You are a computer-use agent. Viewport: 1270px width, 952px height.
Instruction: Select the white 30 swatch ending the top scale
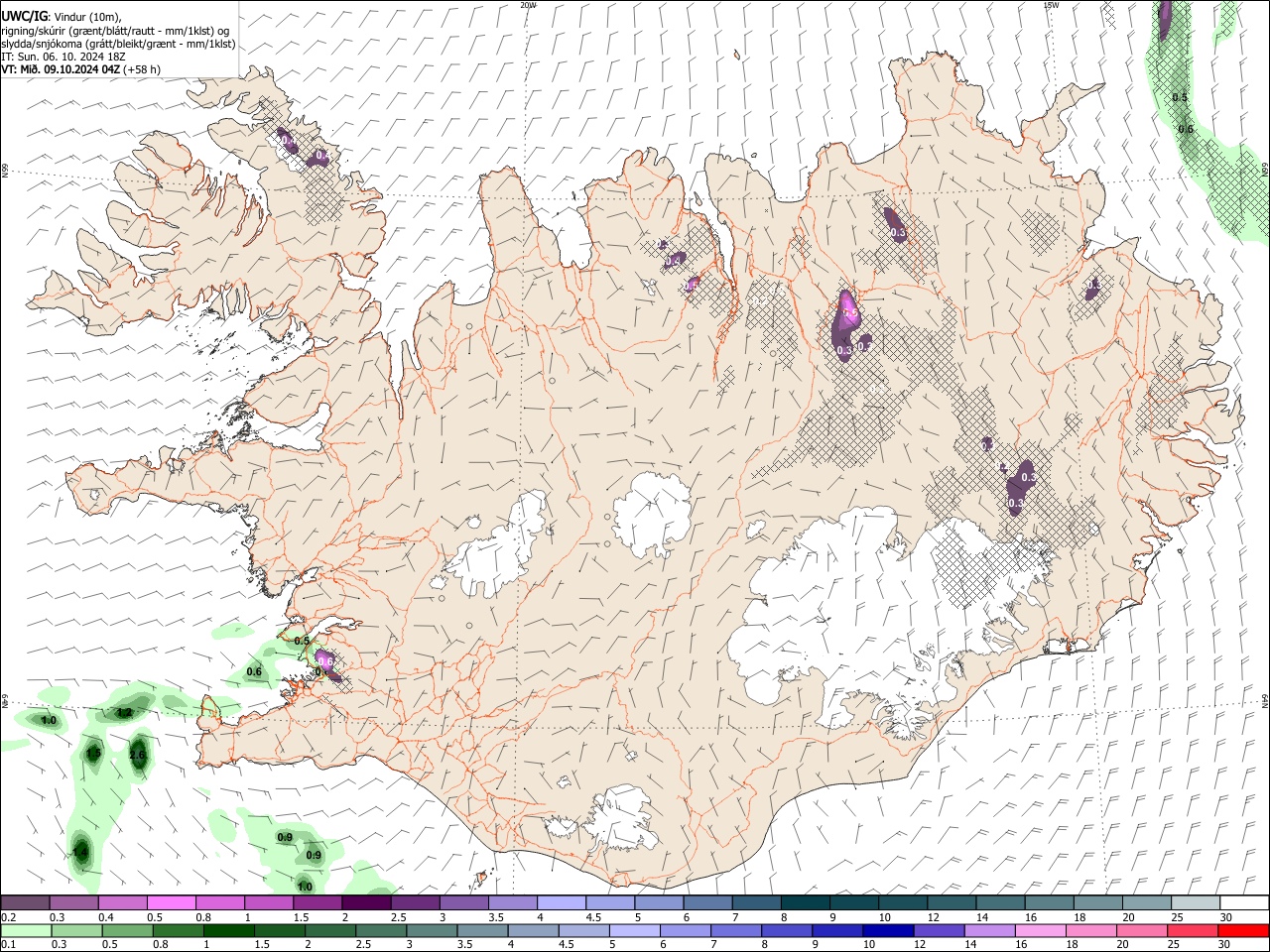1243,903
